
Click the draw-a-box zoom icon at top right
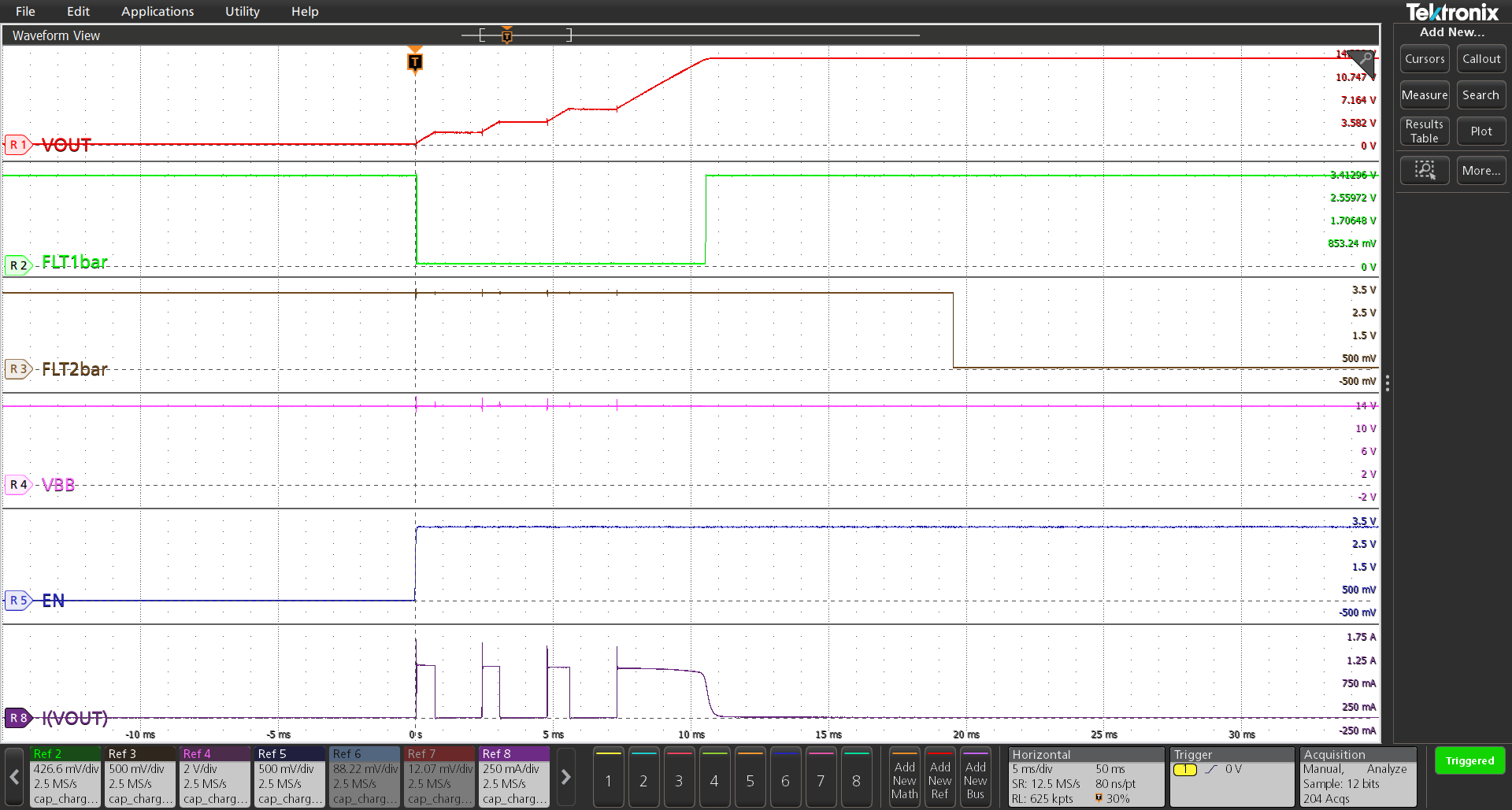(x=1364, y=60)
